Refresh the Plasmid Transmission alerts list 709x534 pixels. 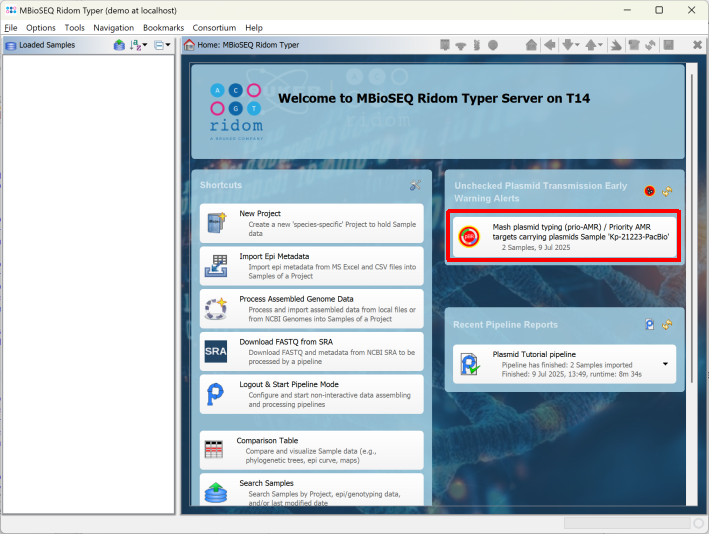coord(667,191)
